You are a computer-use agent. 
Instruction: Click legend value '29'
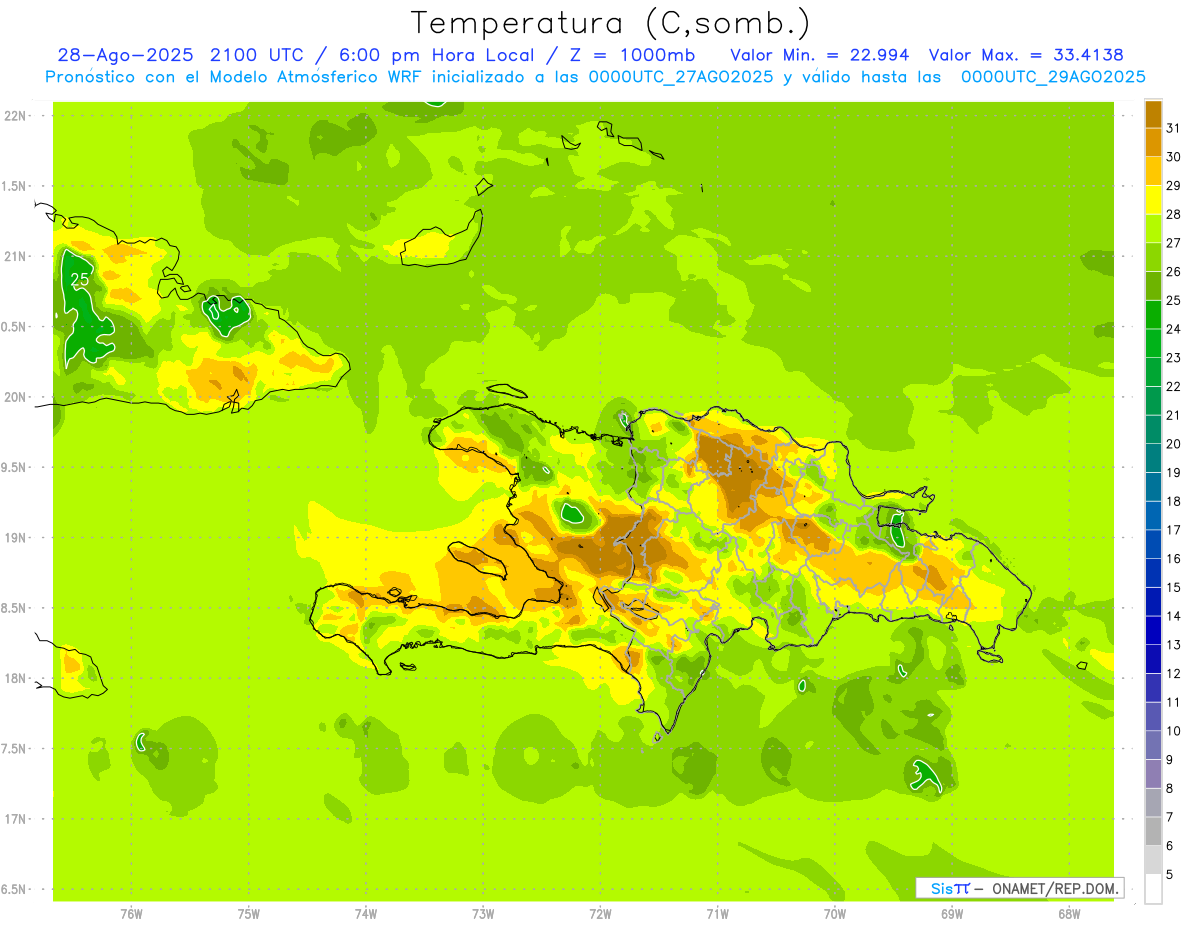[x=1173, y=186]
